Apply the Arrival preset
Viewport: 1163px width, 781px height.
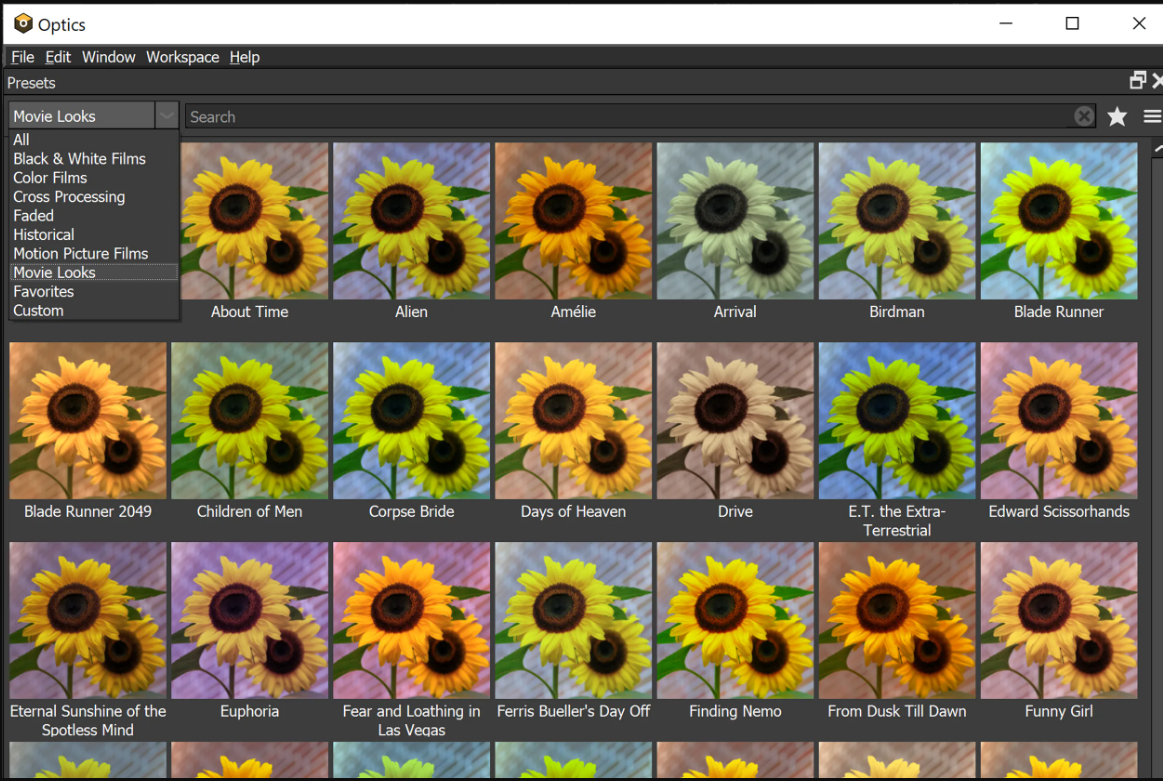click(735, 221)
